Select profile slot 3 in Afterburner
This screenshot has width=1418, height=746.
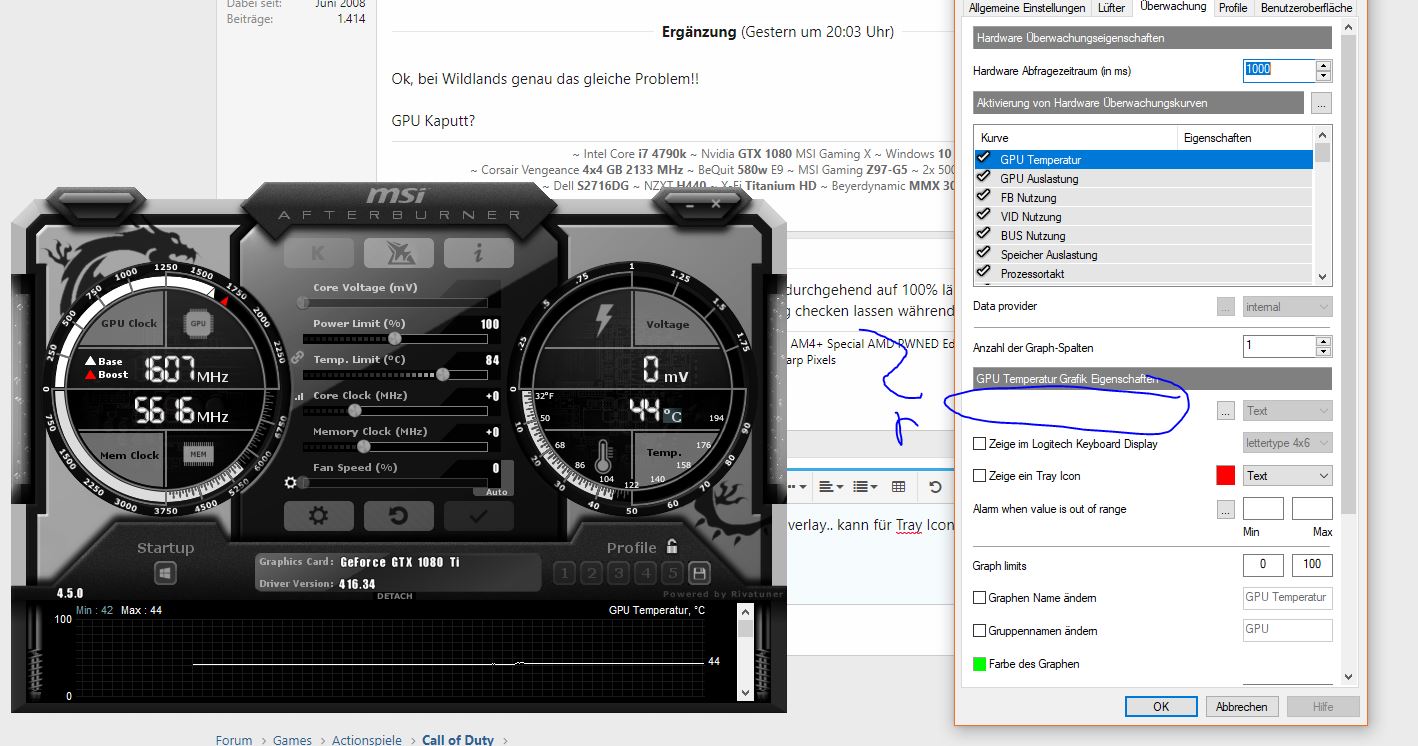click(x=618, y=573)
